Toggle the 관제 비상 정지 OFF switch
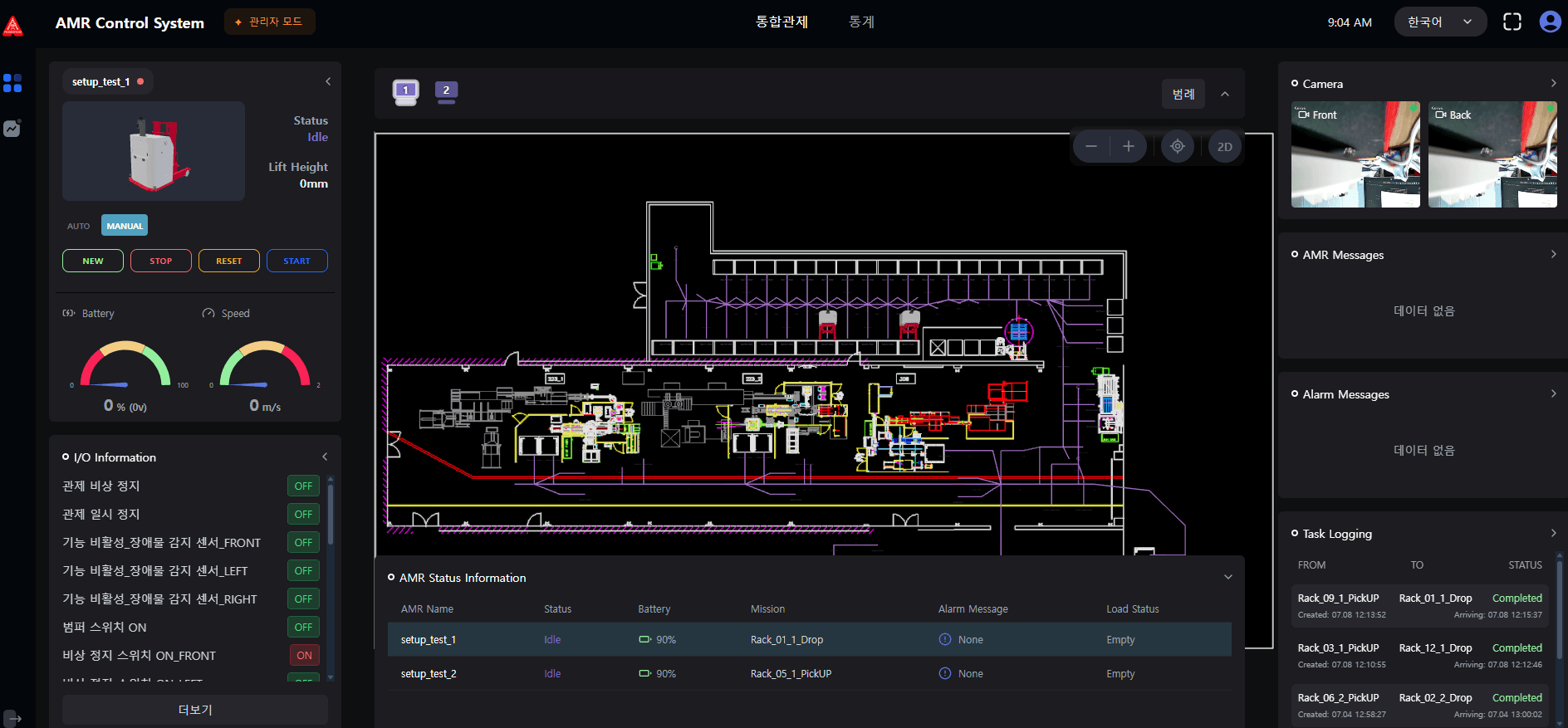 pyautogui.click(x=303, y=486)
